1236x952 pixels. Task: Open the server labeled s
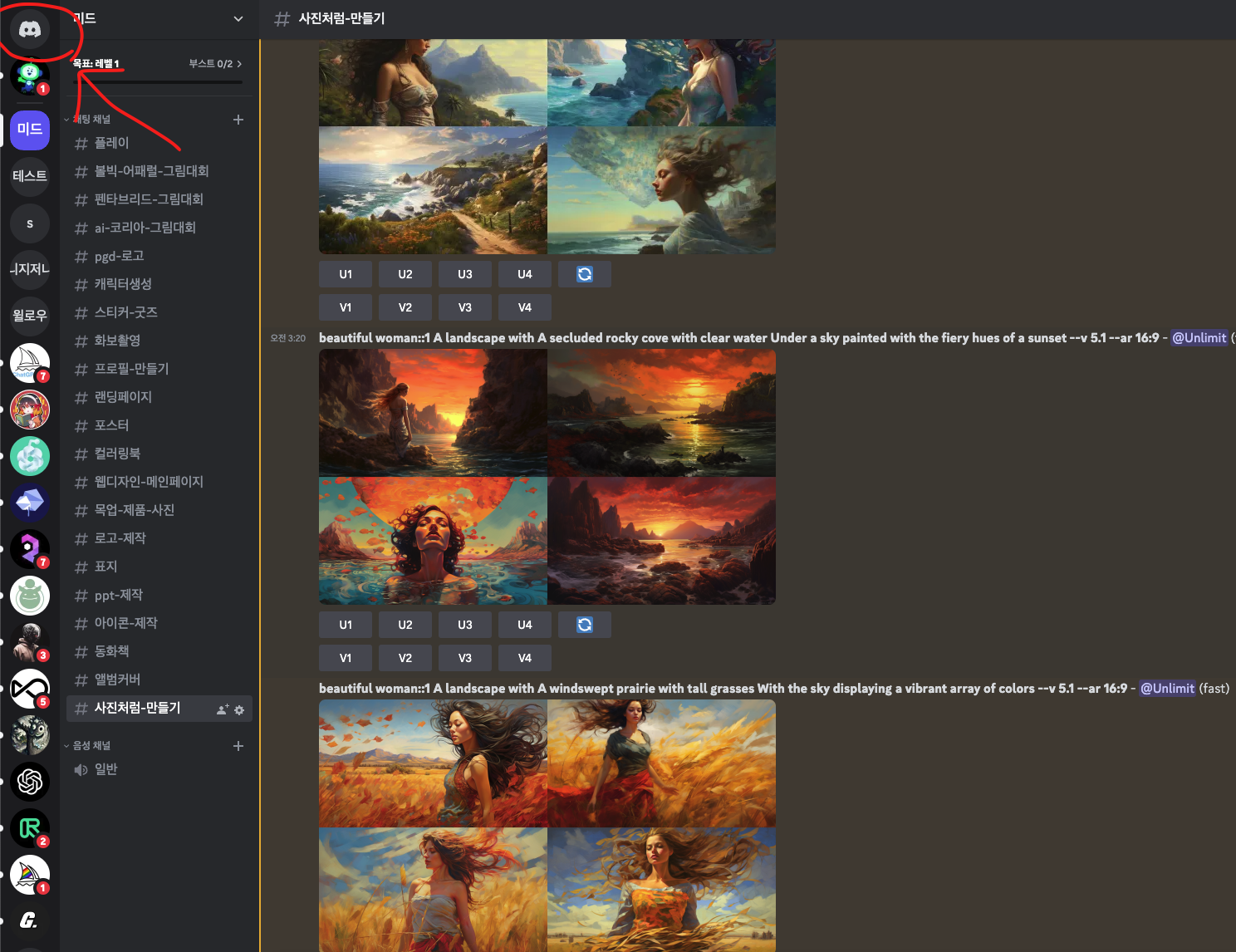click(x=30, y=223)
